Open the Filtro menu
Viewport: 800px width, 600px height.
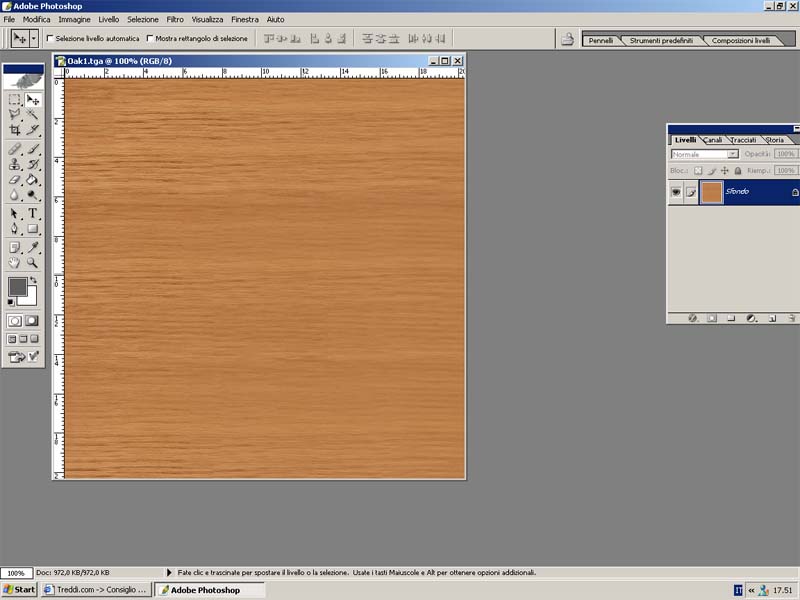(x=174, y=19)
